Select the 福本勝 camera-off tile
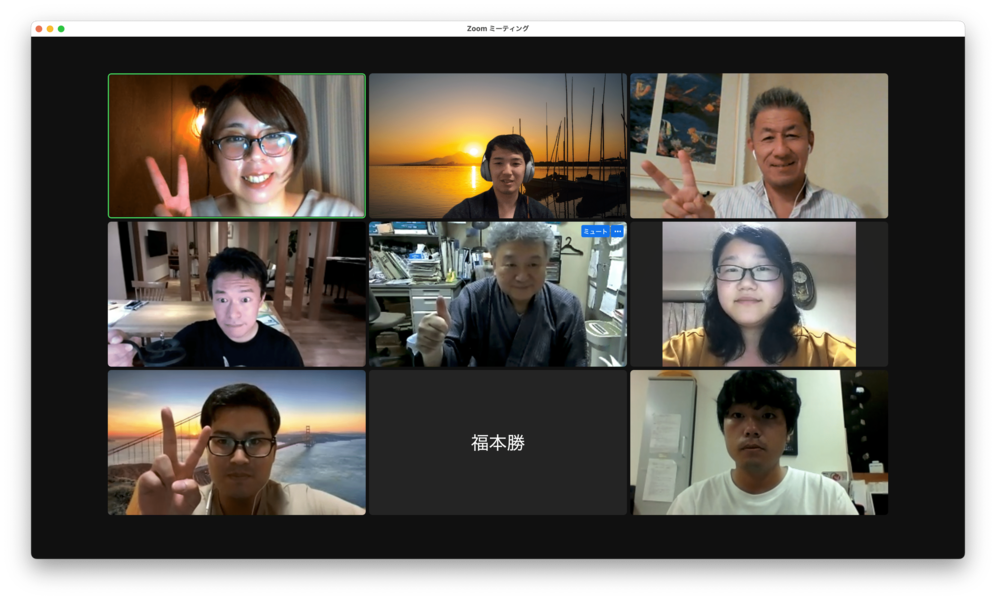Viewport: 996px width, 600px height. pyautogui.click(x=497, y=442)
